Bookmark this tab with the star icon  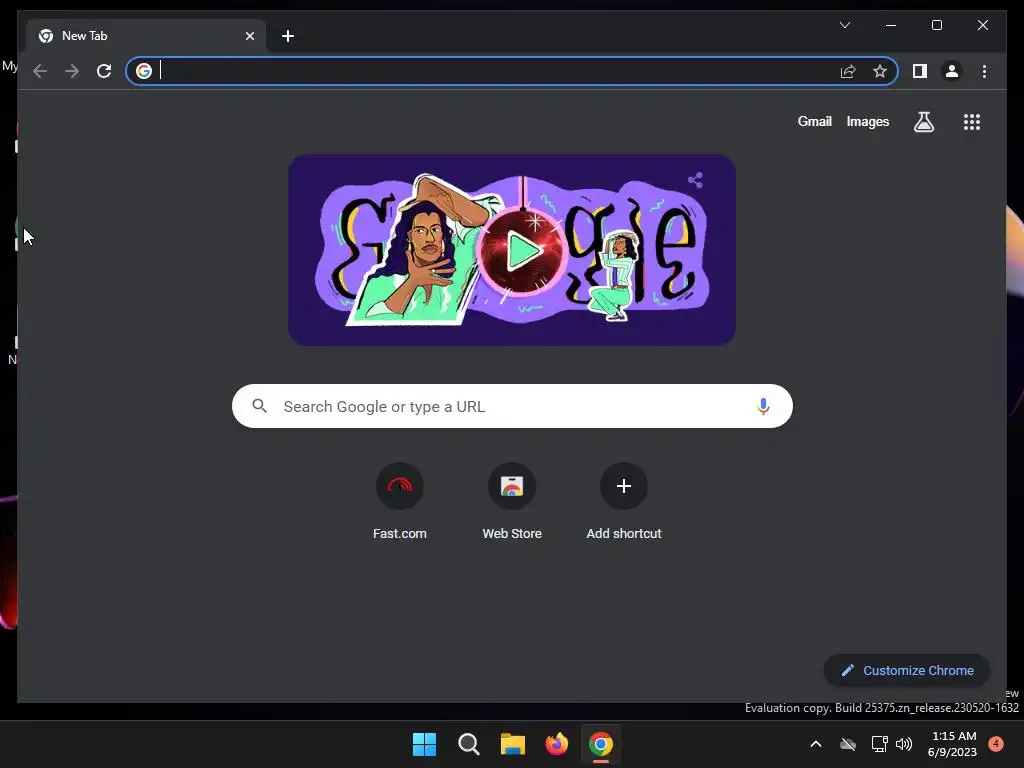pyautogui.click(x=880, y=71)
